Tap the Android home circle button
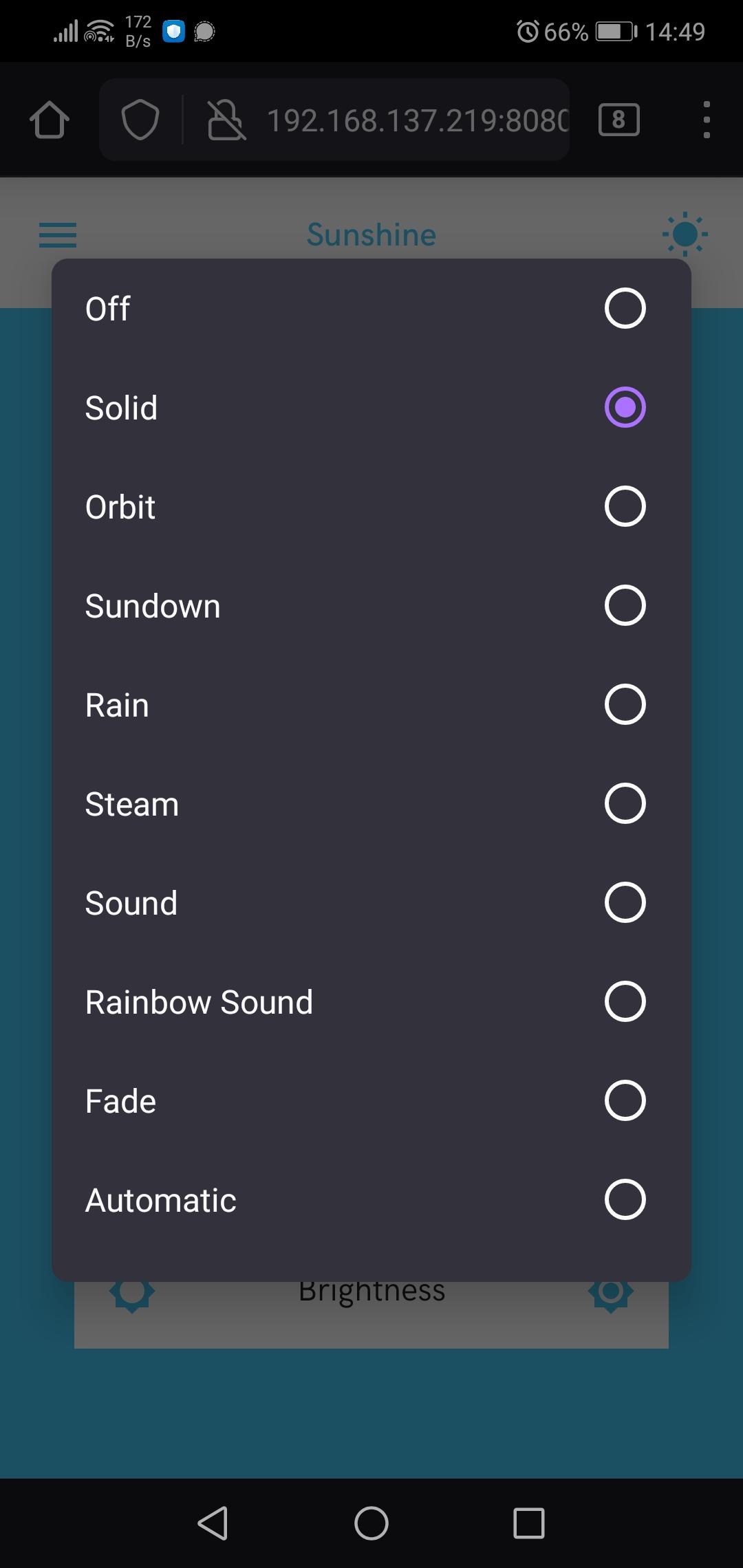This screenshot has height=1568, width=743. [x=371, y=1523]
